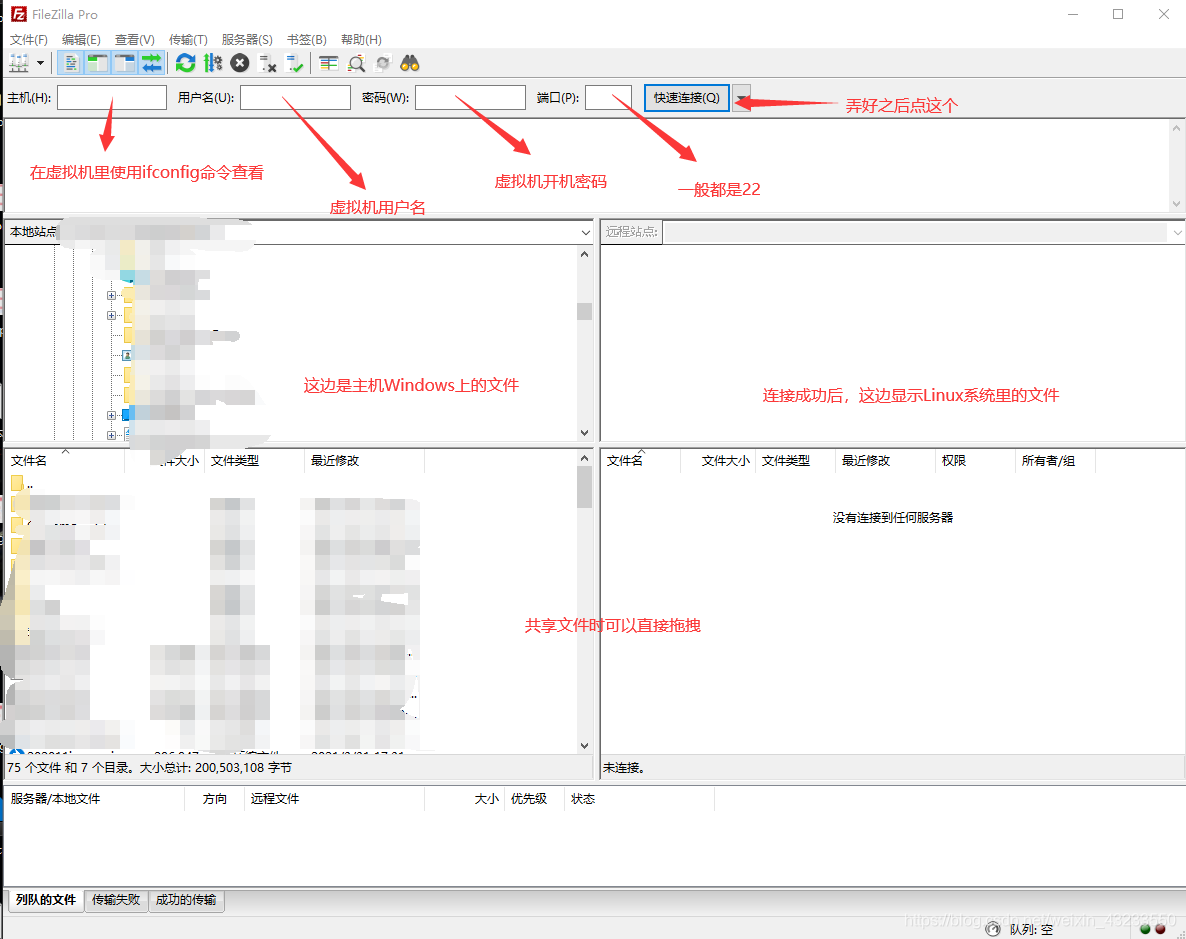Disconnect from the current server

(268, 64)
